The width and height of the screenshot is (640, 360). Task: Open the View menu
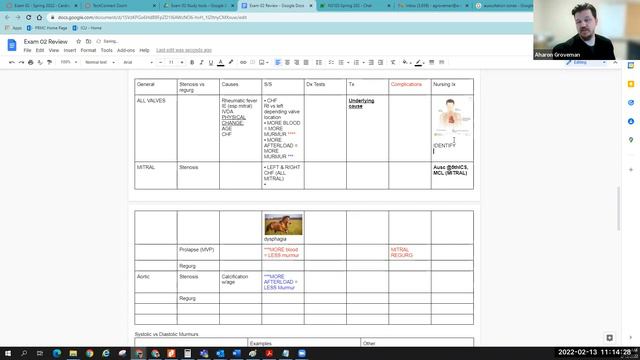(54, 50)
